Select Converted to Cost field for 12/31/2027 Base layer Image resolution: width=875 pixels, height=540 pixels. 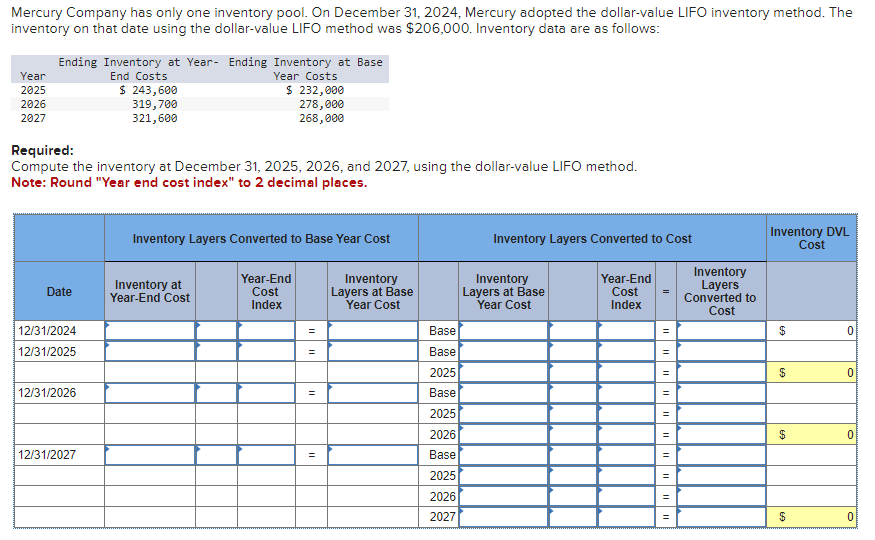721,455
